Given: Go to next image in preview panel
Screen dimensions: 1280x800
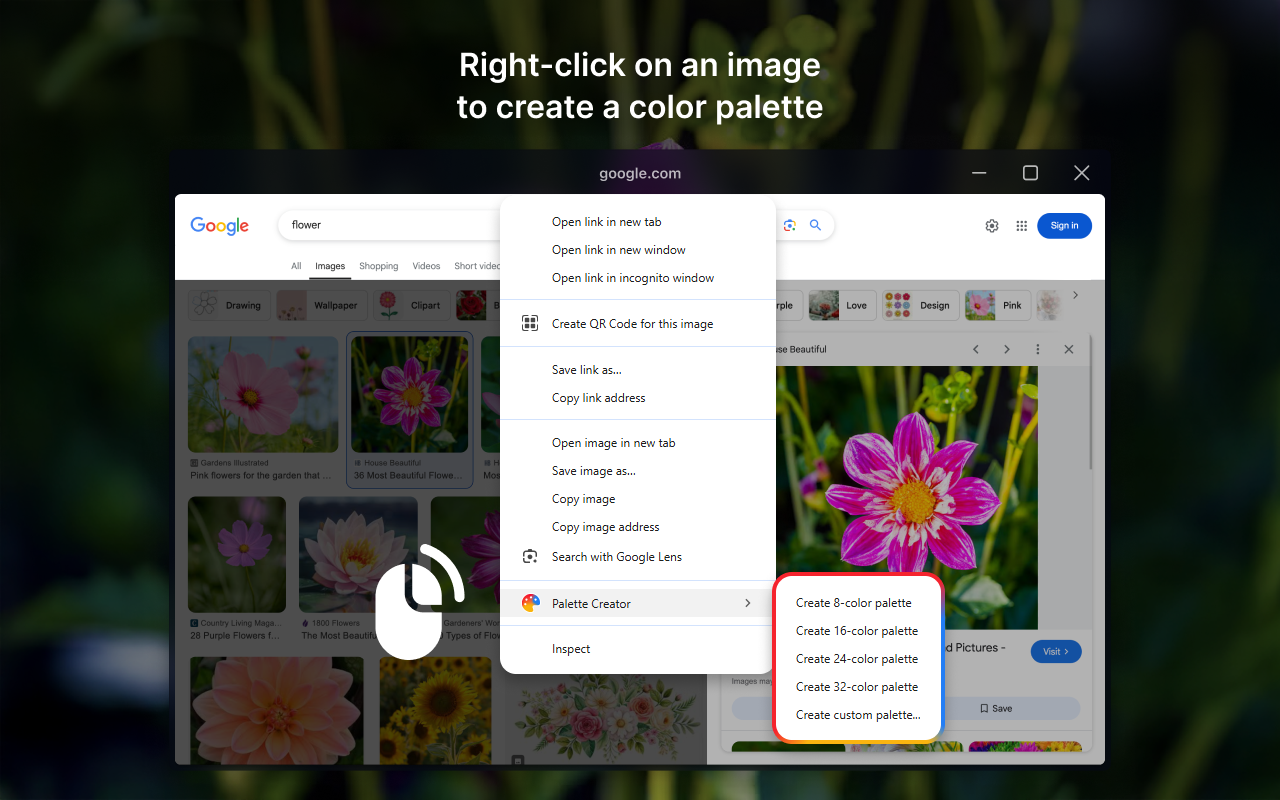Looking at the screenshot, I should (1007, 349).
